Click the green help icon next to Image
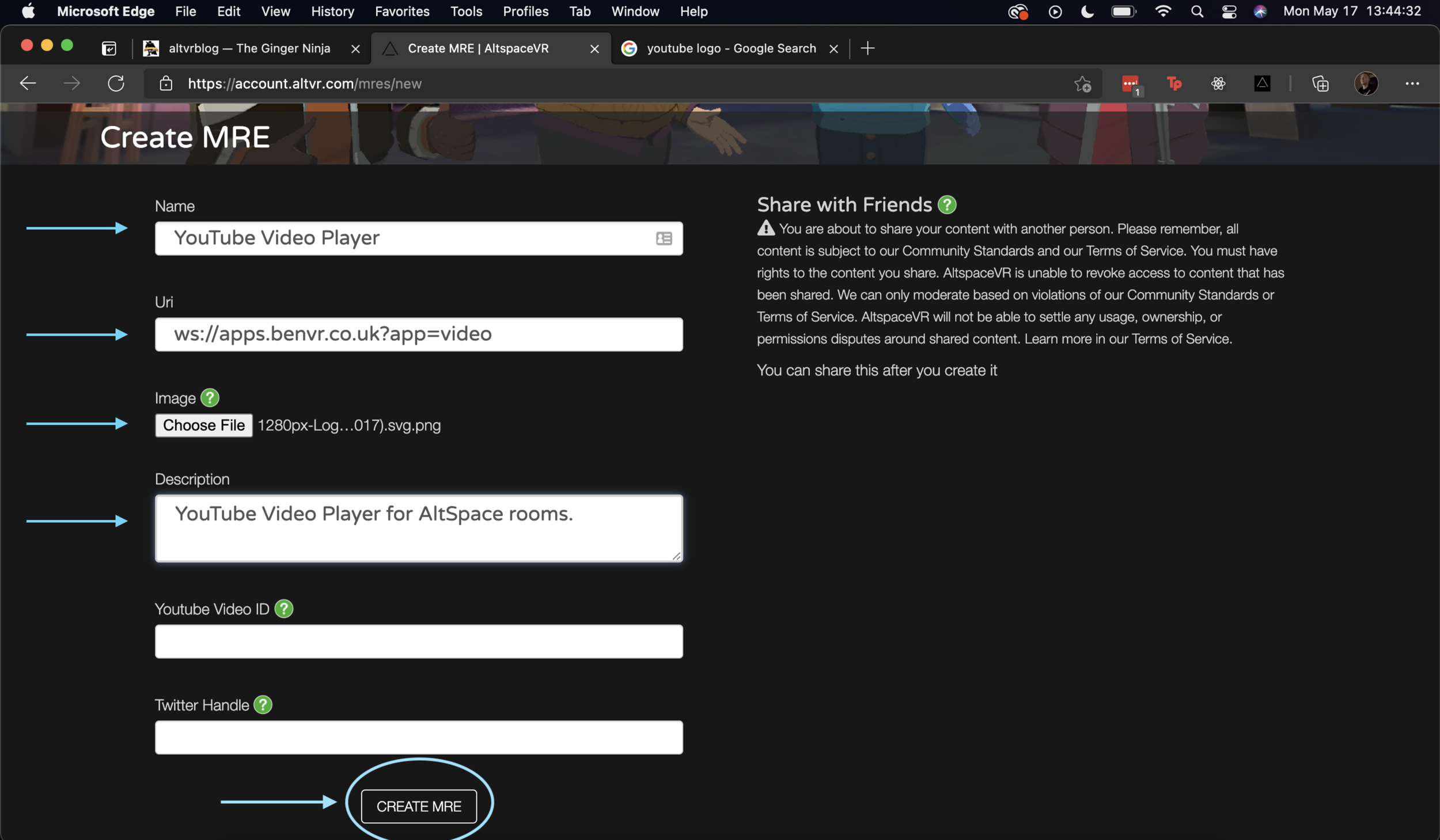 click(210, 398)
